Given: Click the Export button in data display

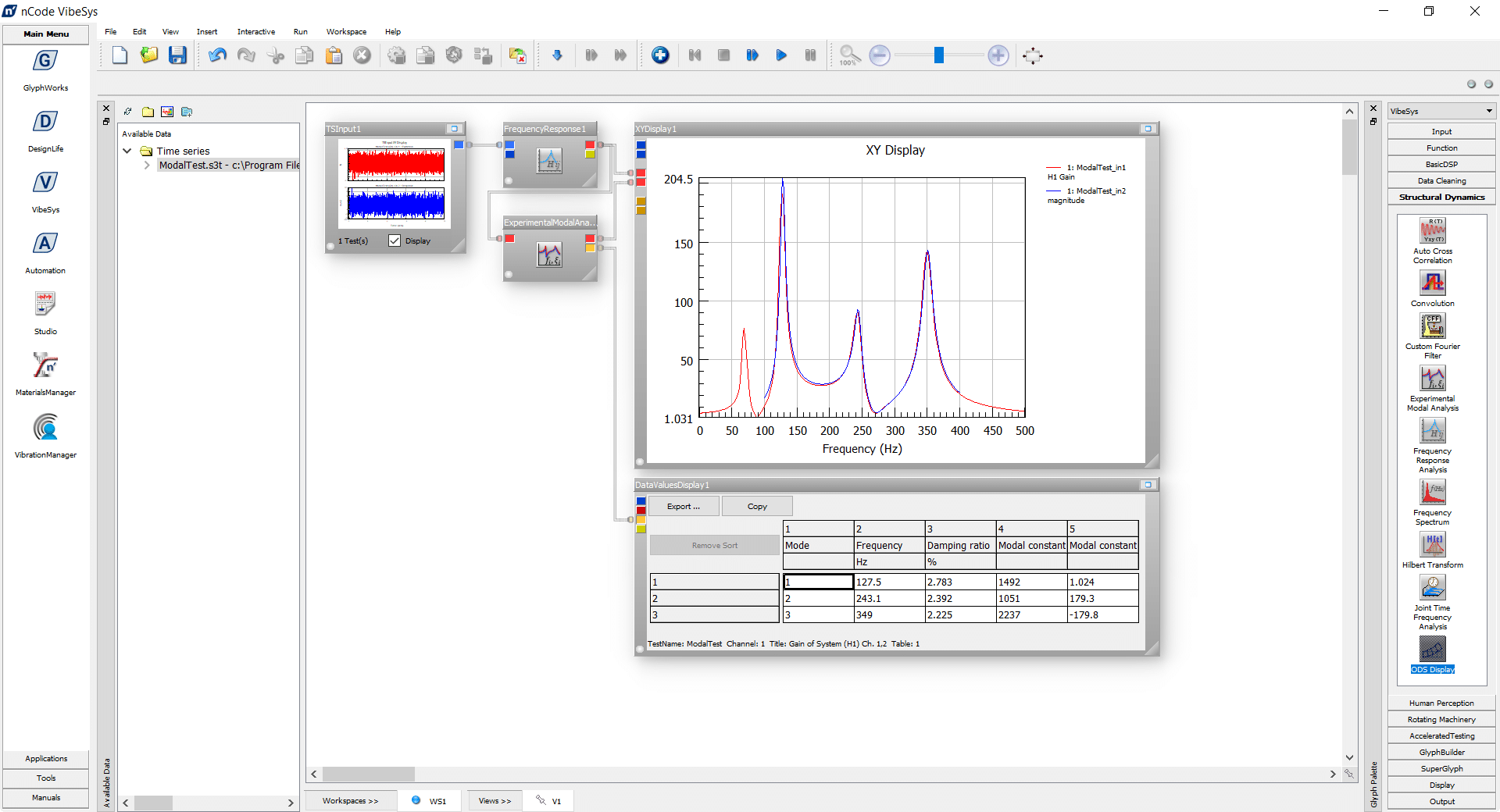Looking at the screenshot, I should pyautogui.click(x=684, y=507).
